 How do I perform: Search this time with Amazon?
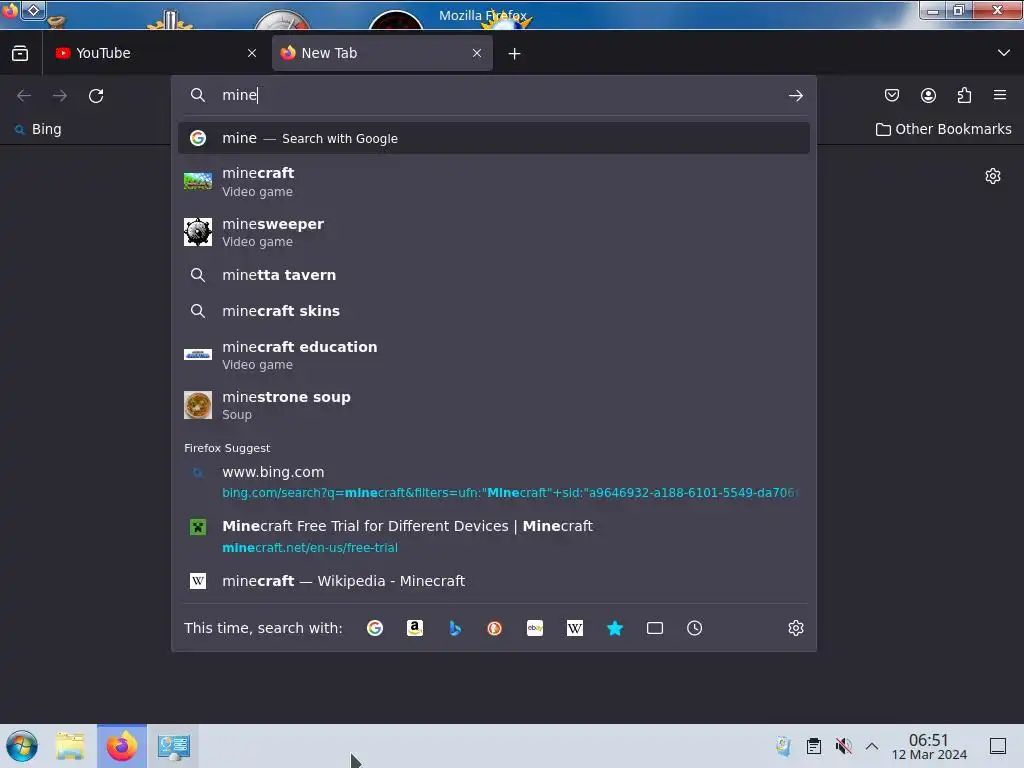coord(415,628)
